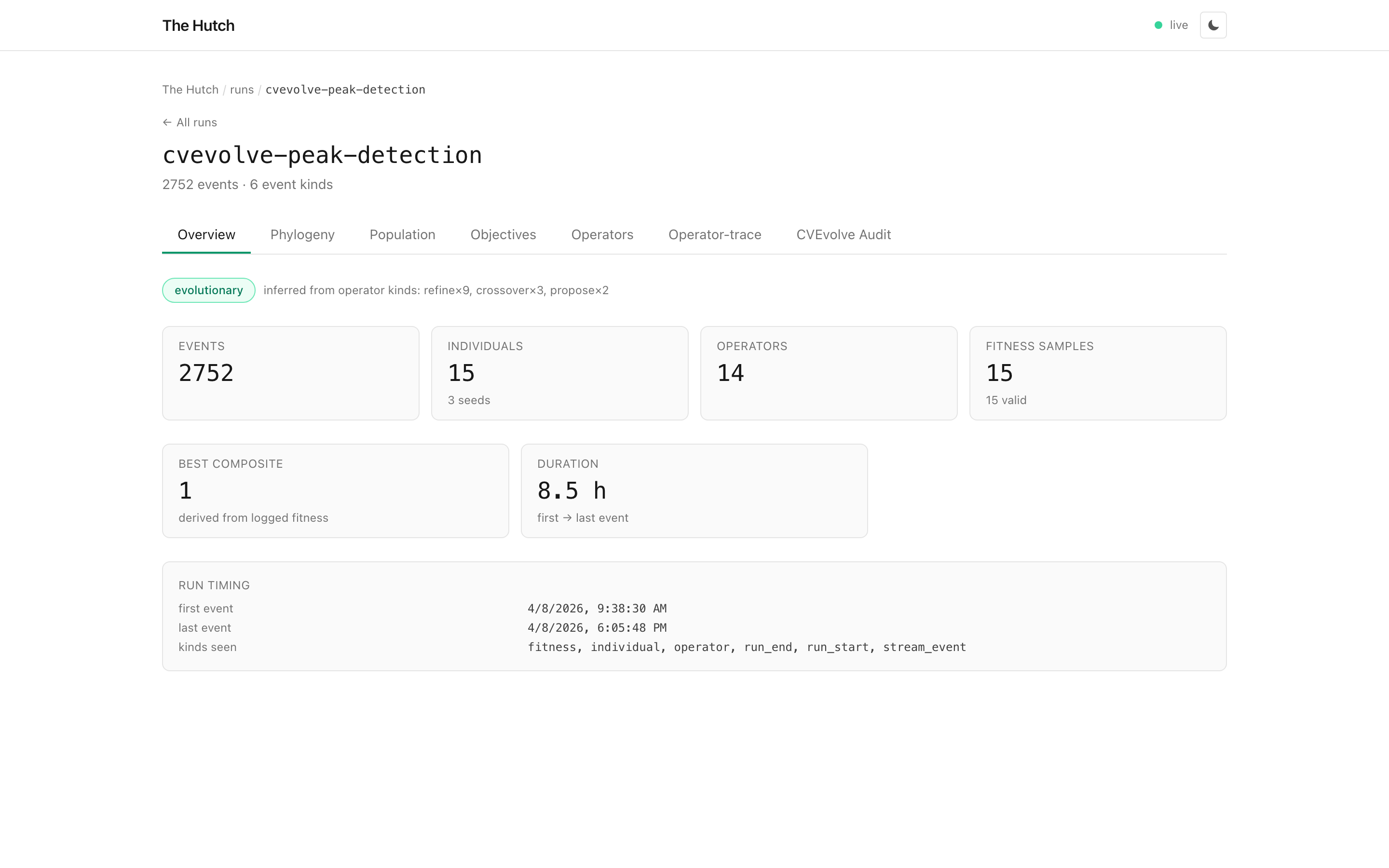The width and height of the screenshot is (1389, 868).
Task: Select the Events 2752 card
Action: 290,373
